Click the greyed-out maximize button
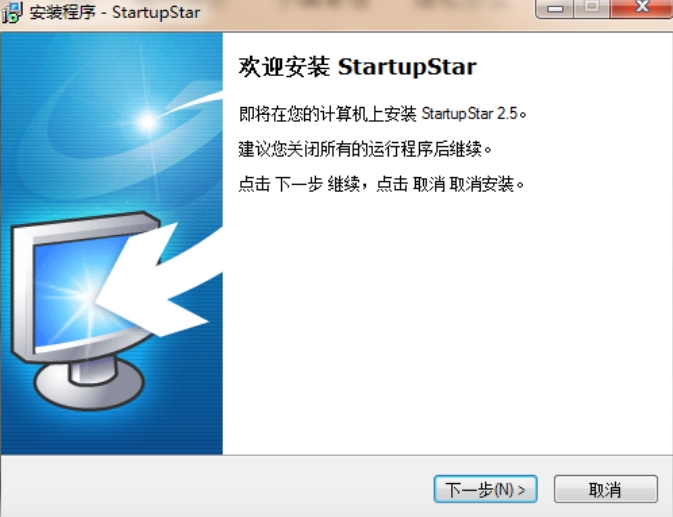The height and width of the screenshot is (517, 673). coord(592,8)
